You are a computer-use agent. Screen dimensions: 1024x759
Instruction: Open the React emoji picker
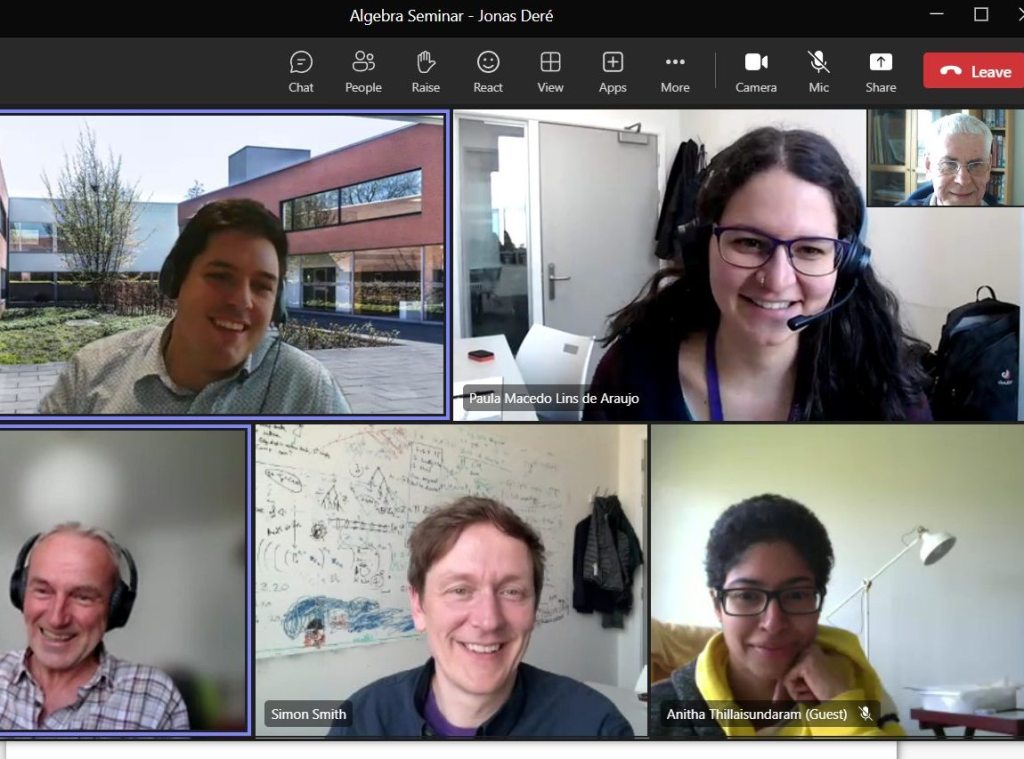[x=488, y=72]
